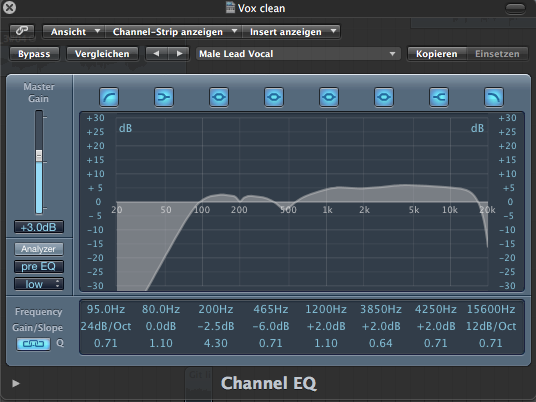Enable the Analyzer button
The width and height of the screenshot is (536, 402).
click(x=39, y=249)
